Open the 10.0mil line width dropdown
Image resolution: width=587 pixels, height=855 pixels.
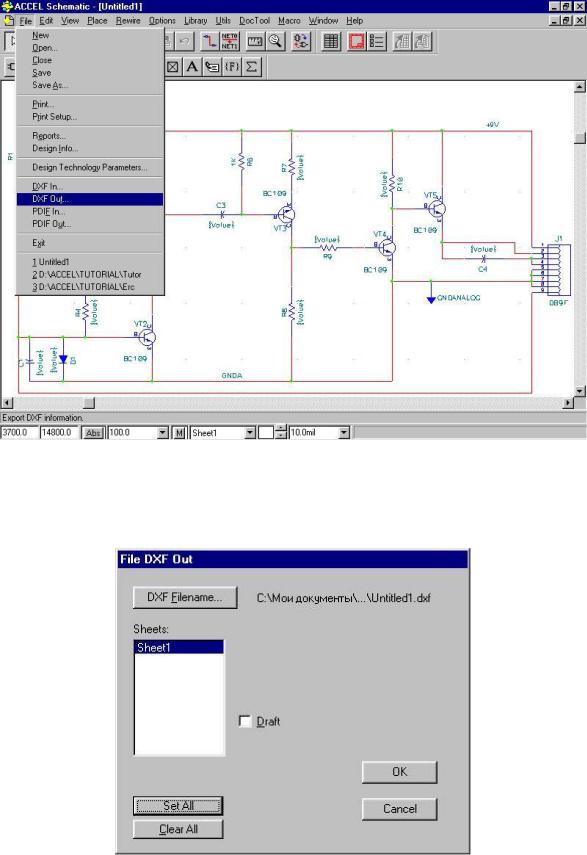(344, 432)
